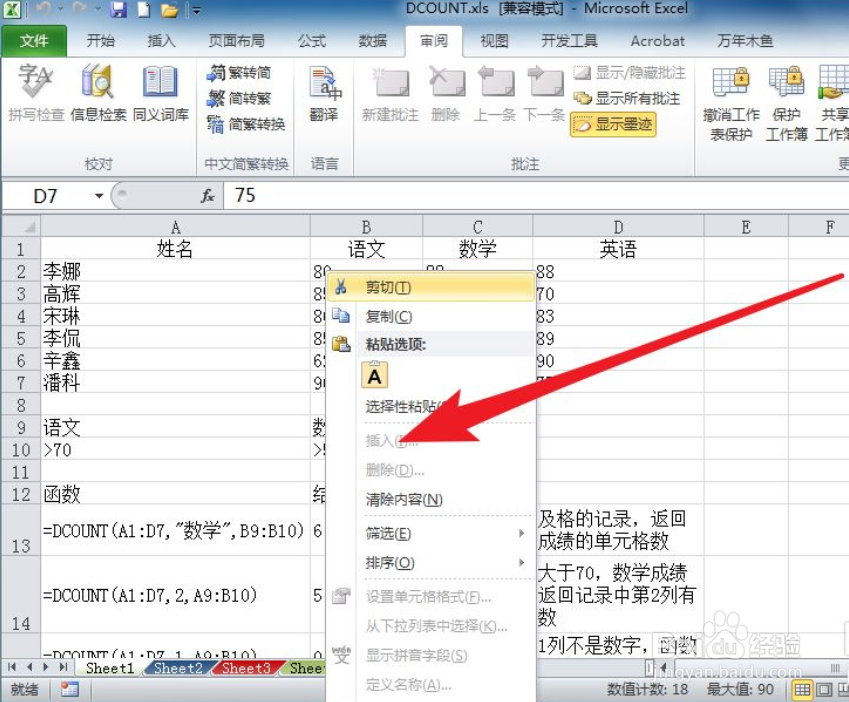The height and width of the screenshot is (702, 849).
Task: Switch to 页面布局 (Page Layout) tab
Action: coord(237,41)
